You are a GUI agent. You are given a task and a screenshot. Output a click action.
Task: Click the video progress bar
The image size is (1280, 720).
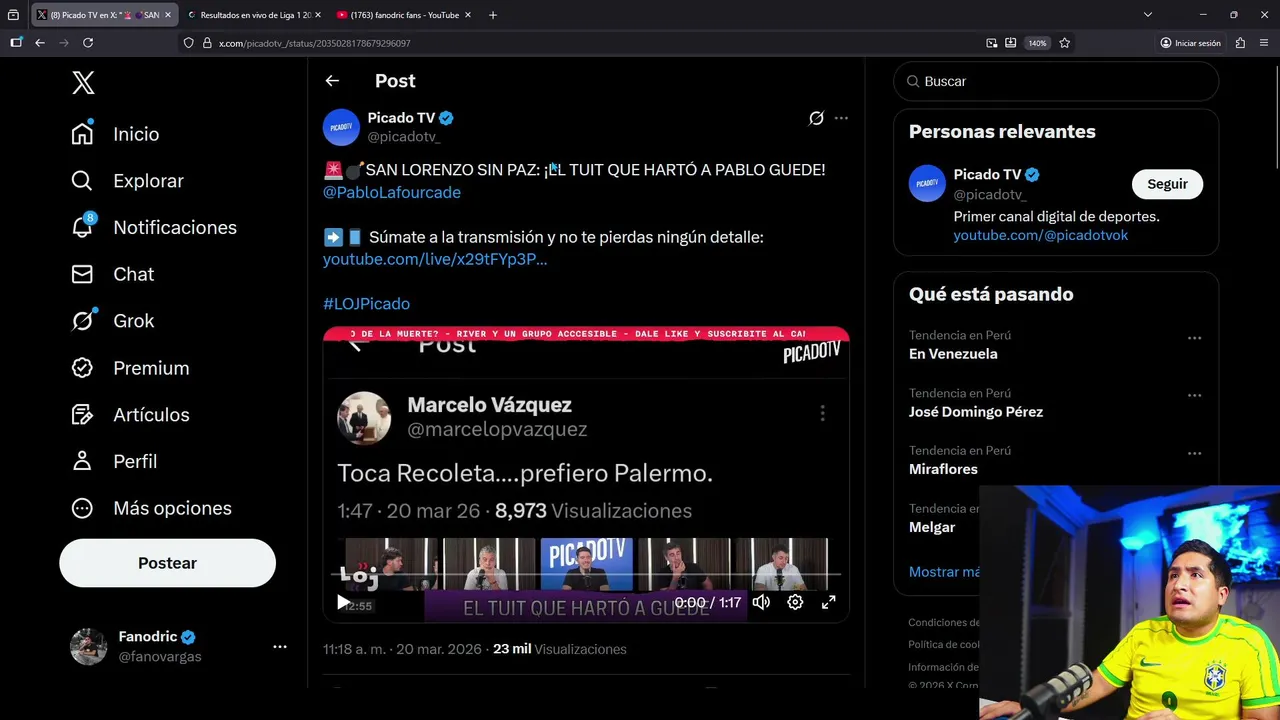[586, 575]
